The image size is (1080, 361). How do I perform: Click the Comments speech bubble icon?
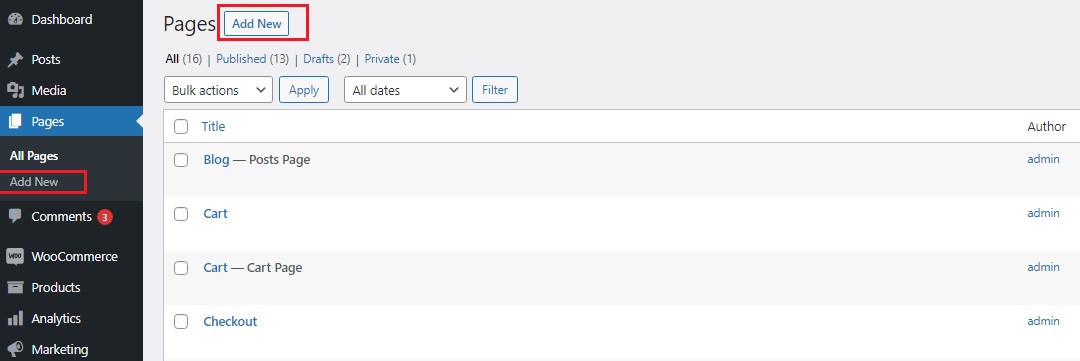point(15,216)
